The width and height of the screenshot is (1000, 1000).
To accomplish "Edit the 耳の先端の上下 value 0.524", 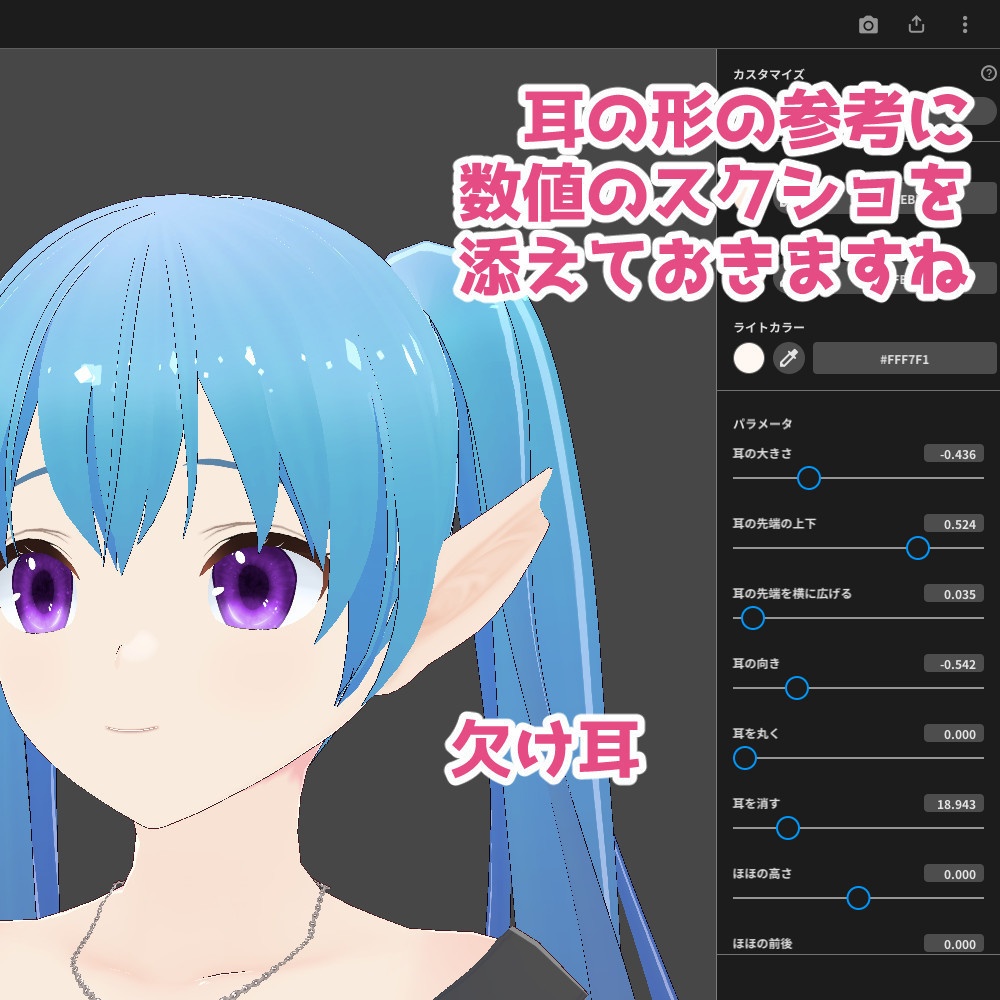I will coord(955,523).
